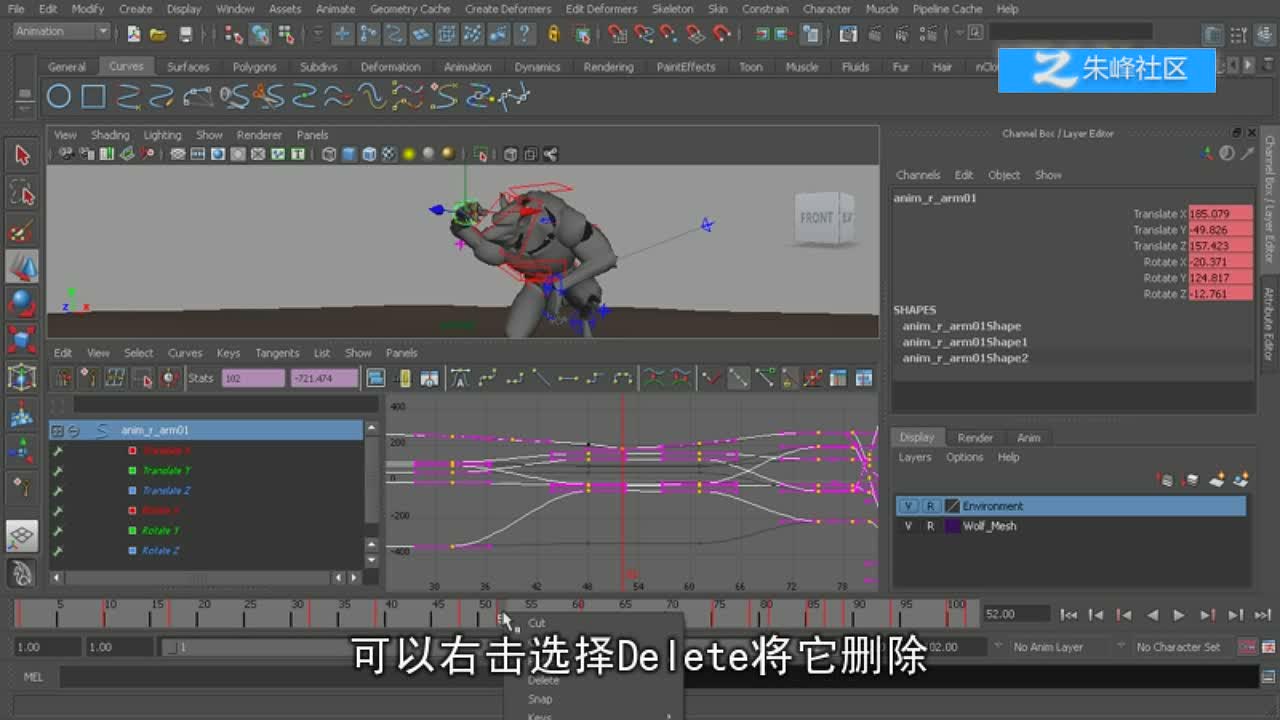This screenshot has height=720, width=1280.
Task: Select the Translate Y curve in outliner
Action: [x=166, y=471]
